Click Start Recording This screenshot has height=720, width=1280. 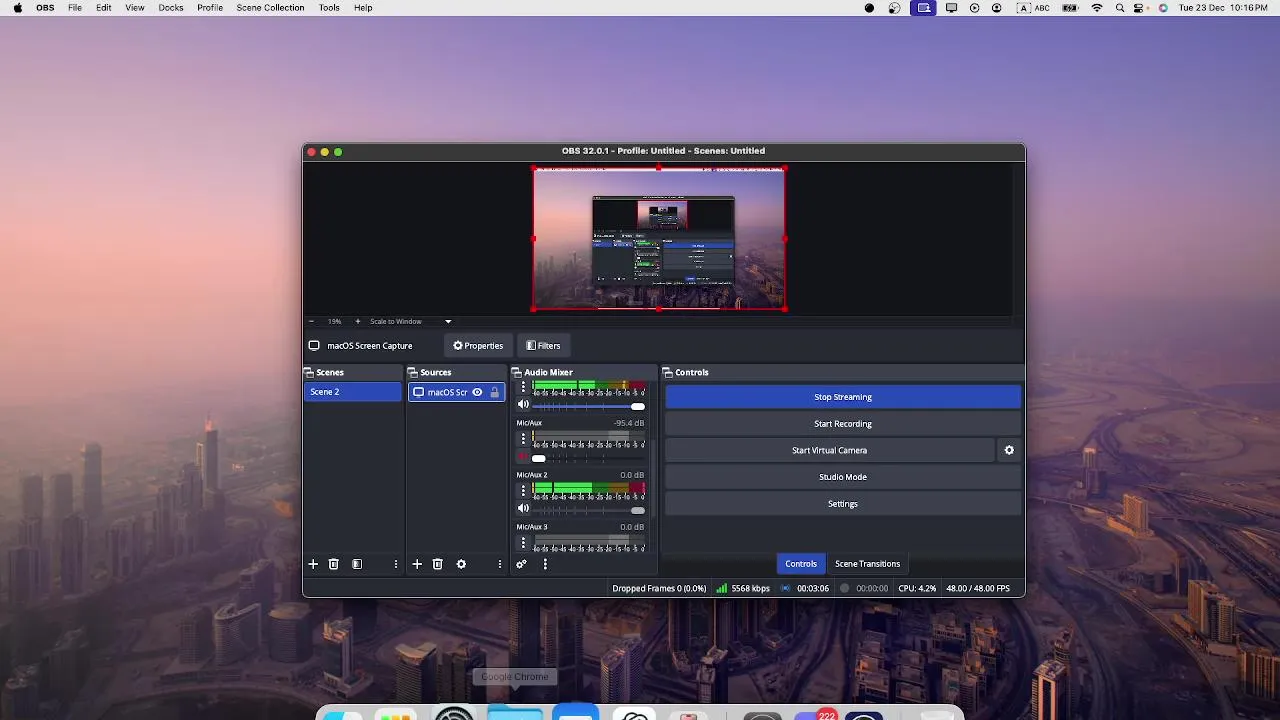(843, 424)
